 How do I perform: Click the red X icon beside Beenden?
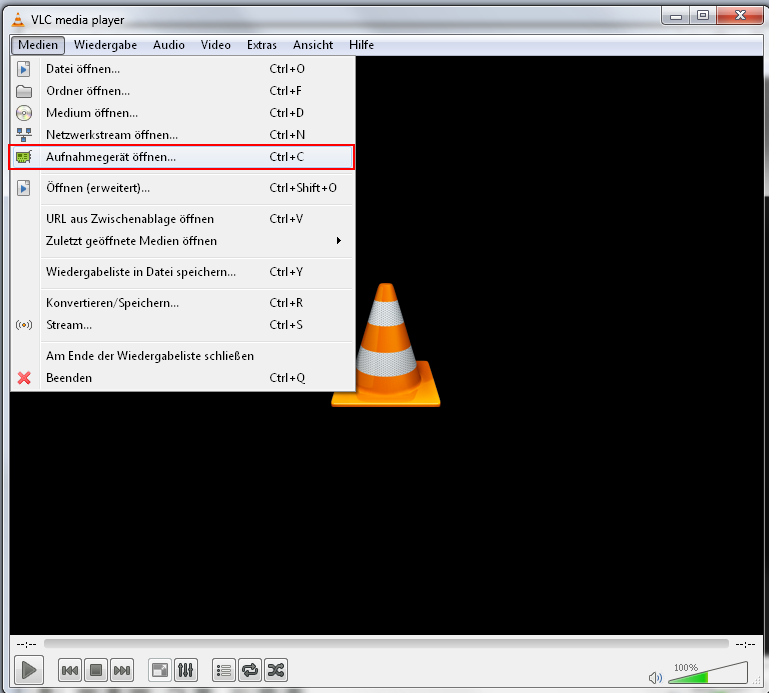[x=24, y=378]
